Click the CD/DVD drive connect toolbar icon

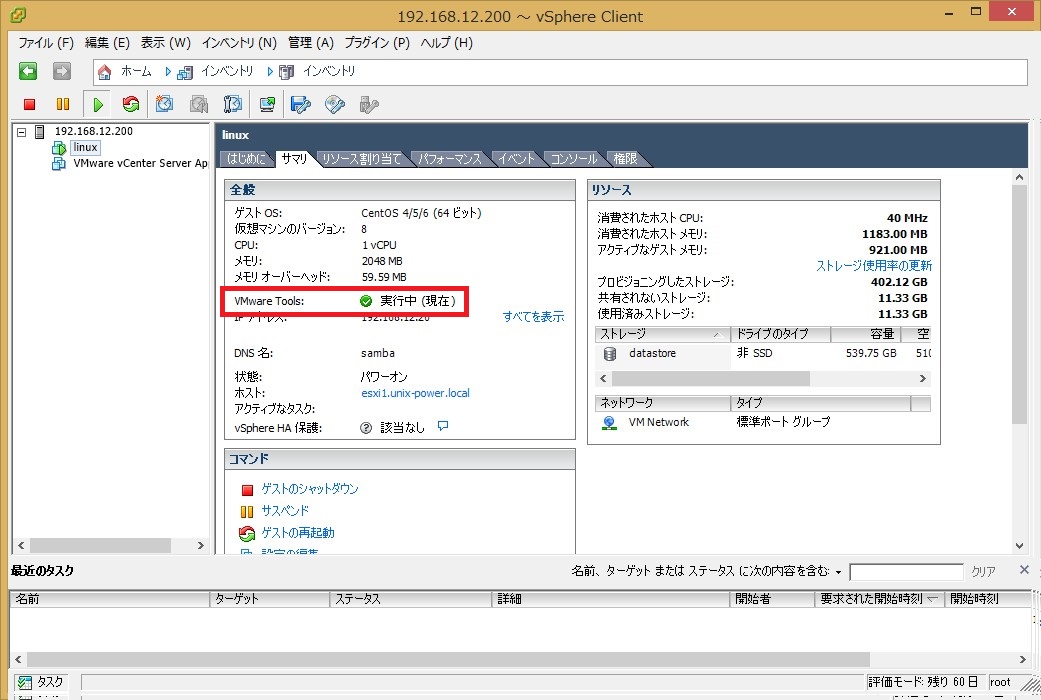point(335,104)
